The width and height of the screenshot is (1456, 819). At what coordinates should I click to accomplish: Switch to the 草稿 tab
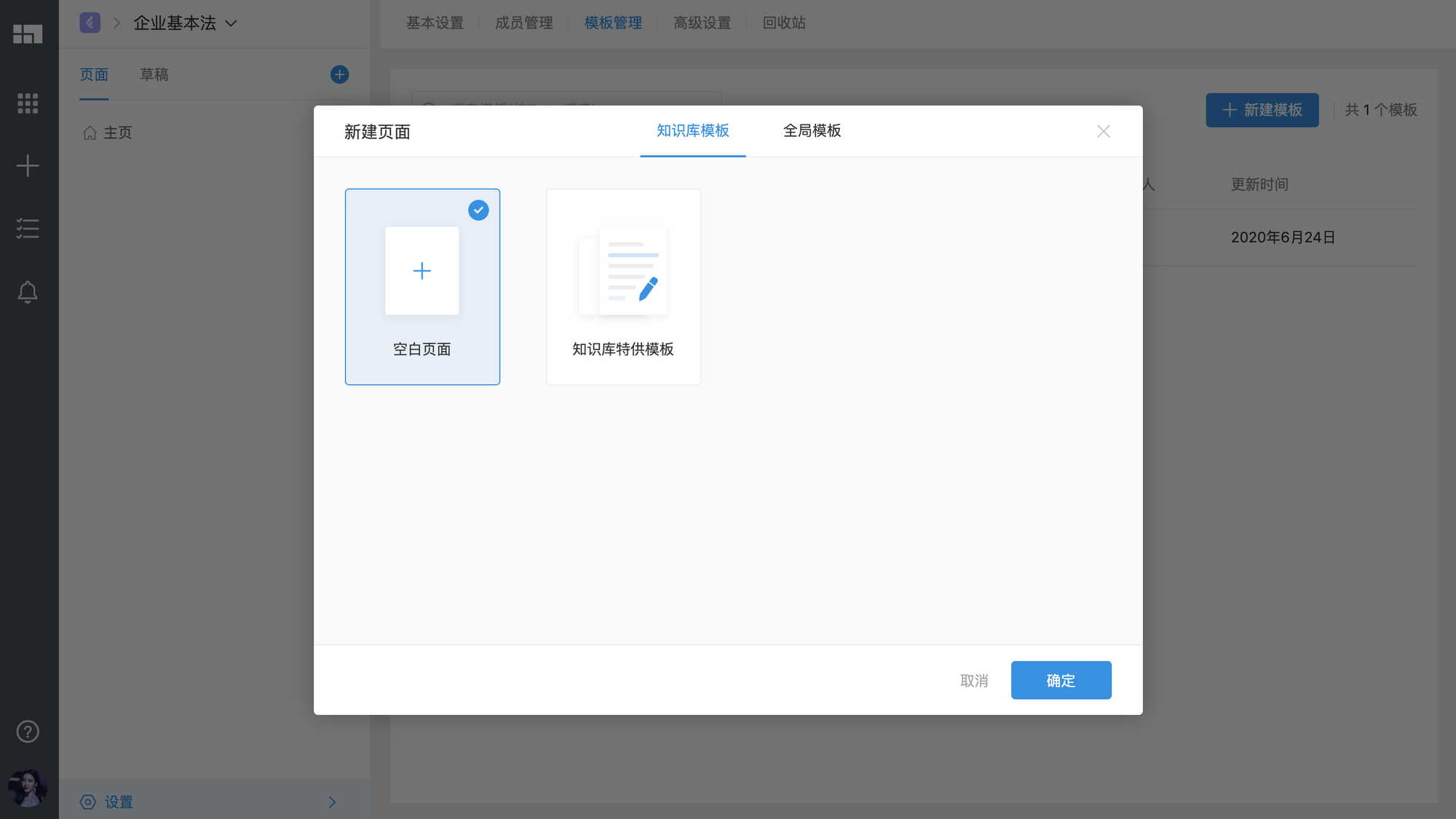[x=154, y=75]
